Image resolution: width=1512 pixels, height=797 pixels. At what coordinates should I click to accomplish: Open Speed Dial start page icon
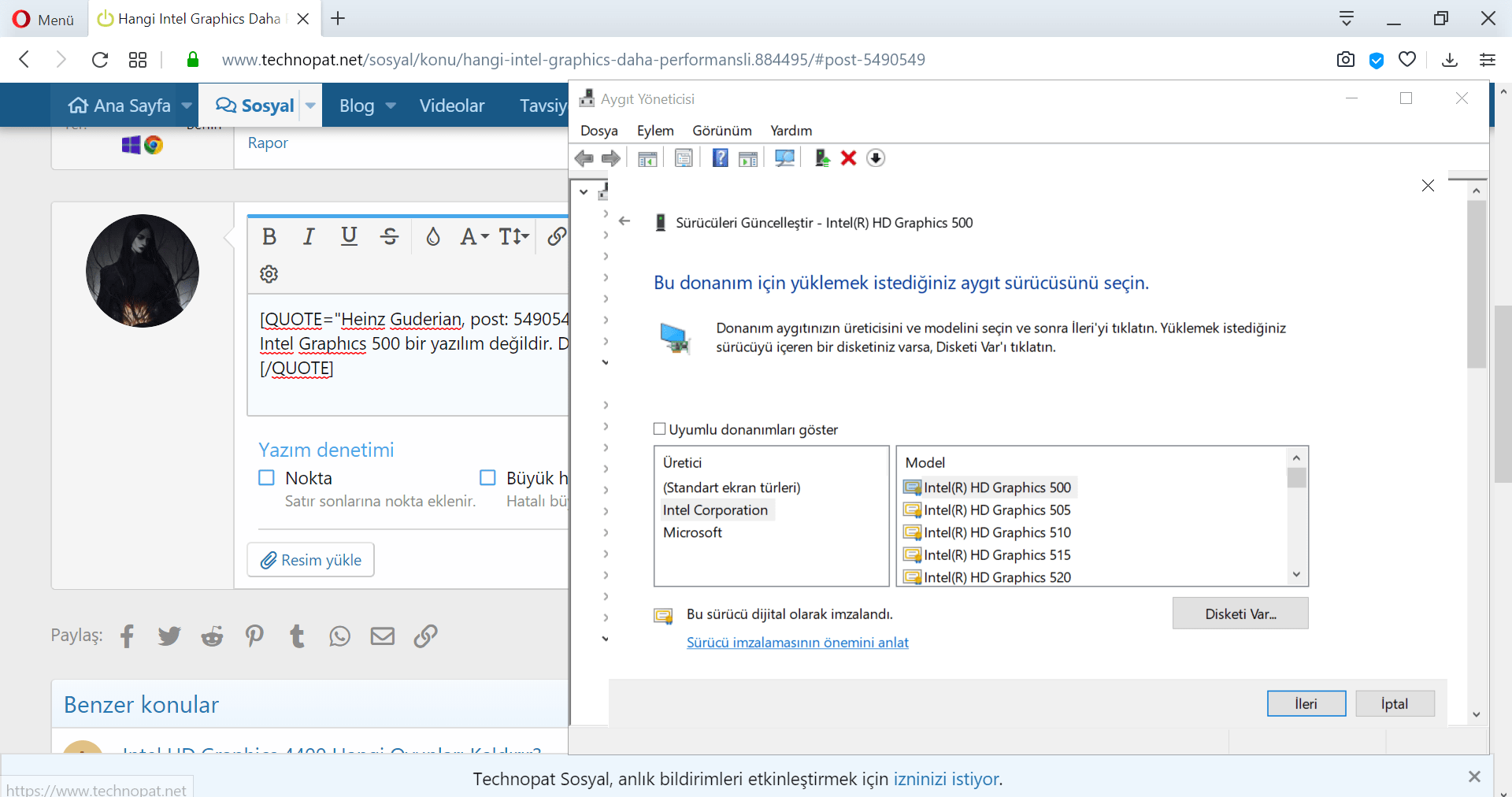point(138,60)
